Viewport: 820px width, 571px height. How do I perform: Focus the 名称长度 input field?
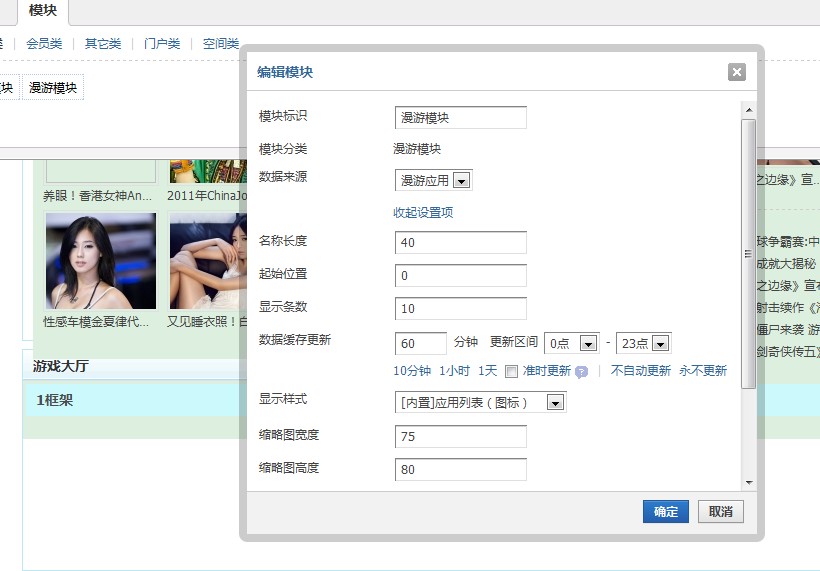coord(461,243)
